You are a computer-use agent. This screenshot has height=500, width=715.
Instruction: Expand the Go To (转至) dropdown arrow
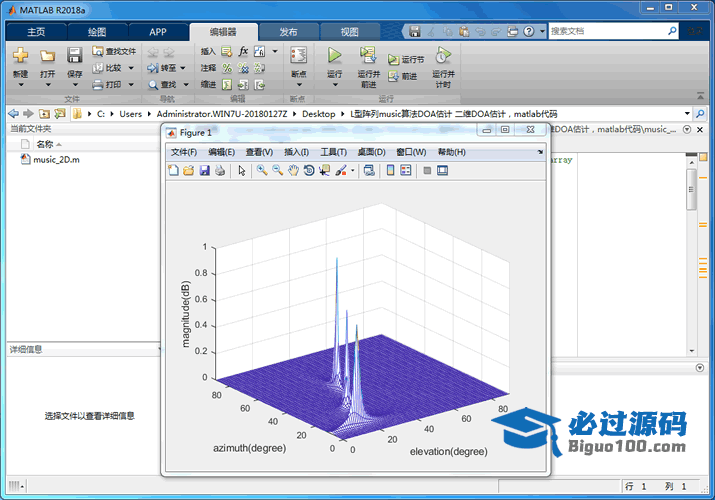tap(183, 68)
